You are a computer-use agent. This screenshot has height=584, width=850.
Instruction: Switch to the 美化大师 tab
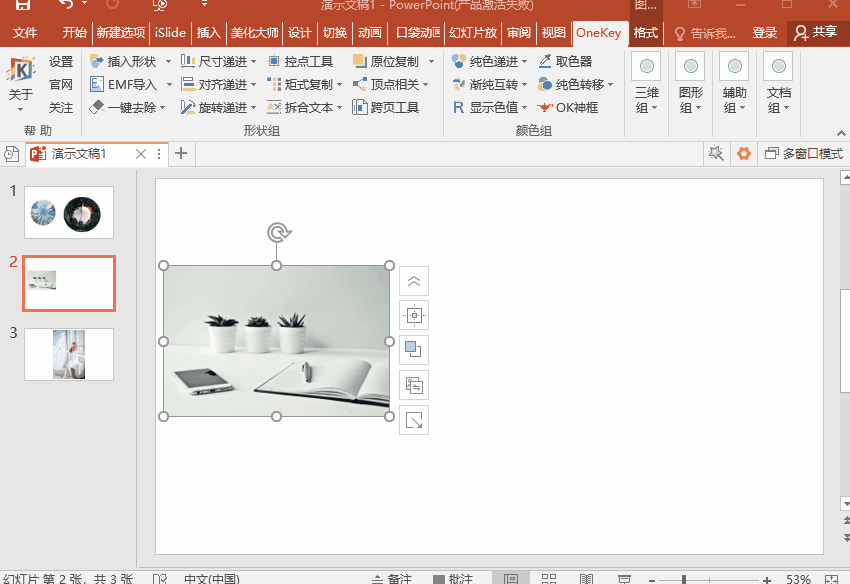[254, 33]
